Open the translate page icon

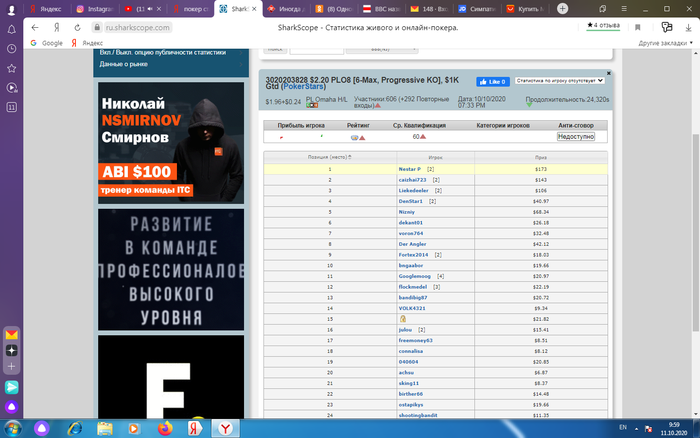[667, 27]
